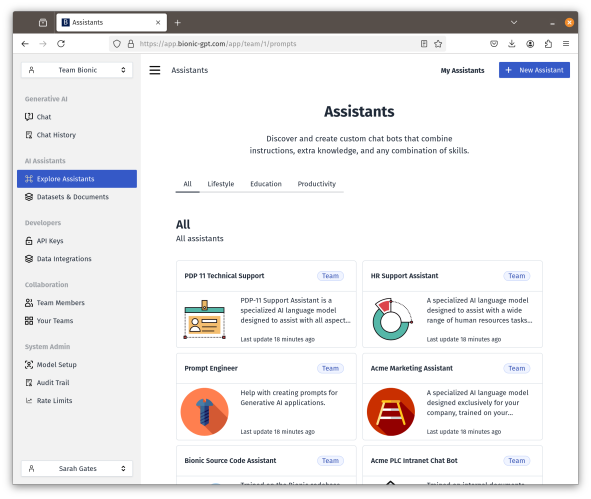Click the Team badge on Prompt Engineer

[330, 368]
